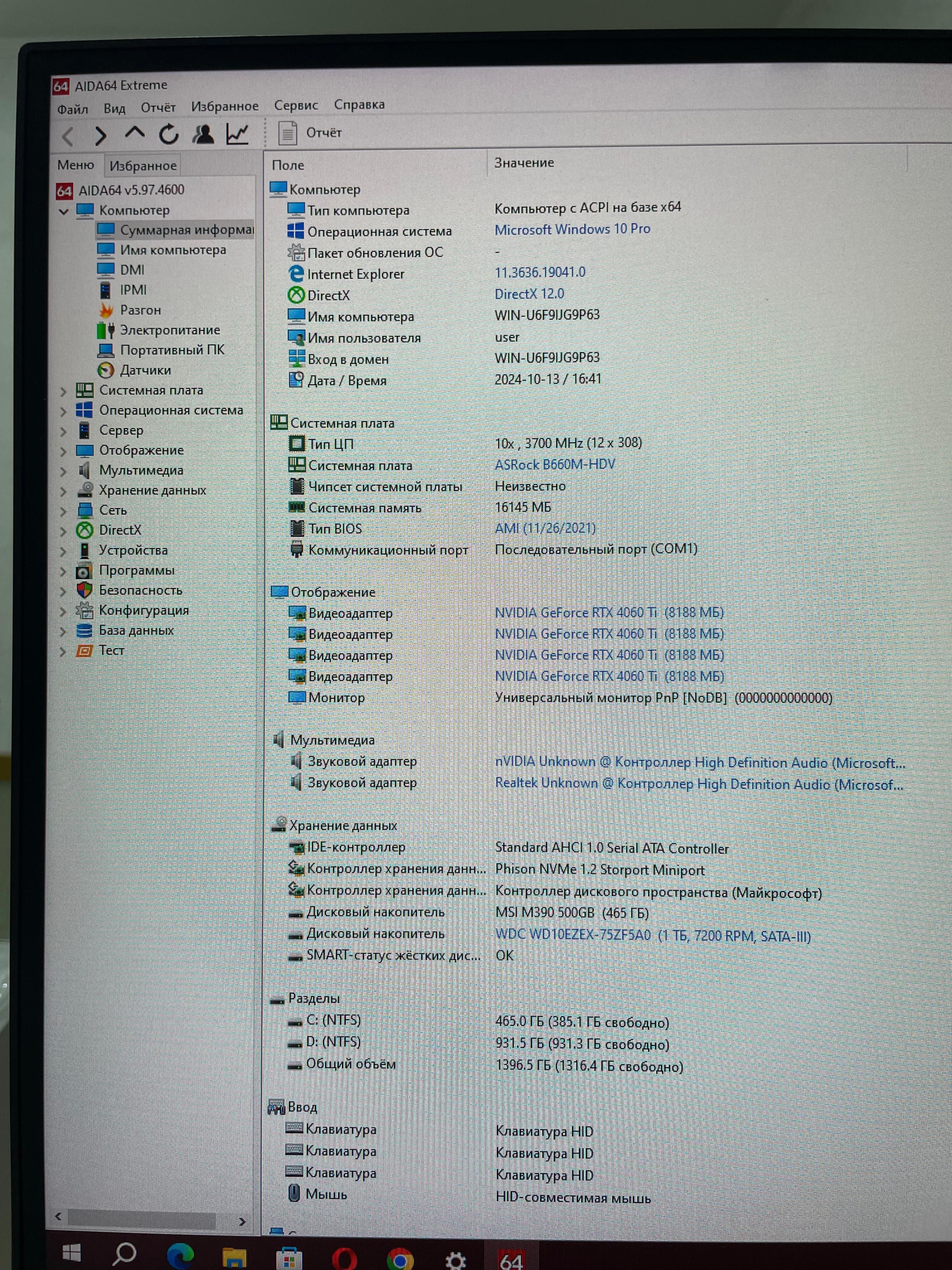Open the Windows Start button
The image size is (952, 1270).
[x=71, y=1253]
